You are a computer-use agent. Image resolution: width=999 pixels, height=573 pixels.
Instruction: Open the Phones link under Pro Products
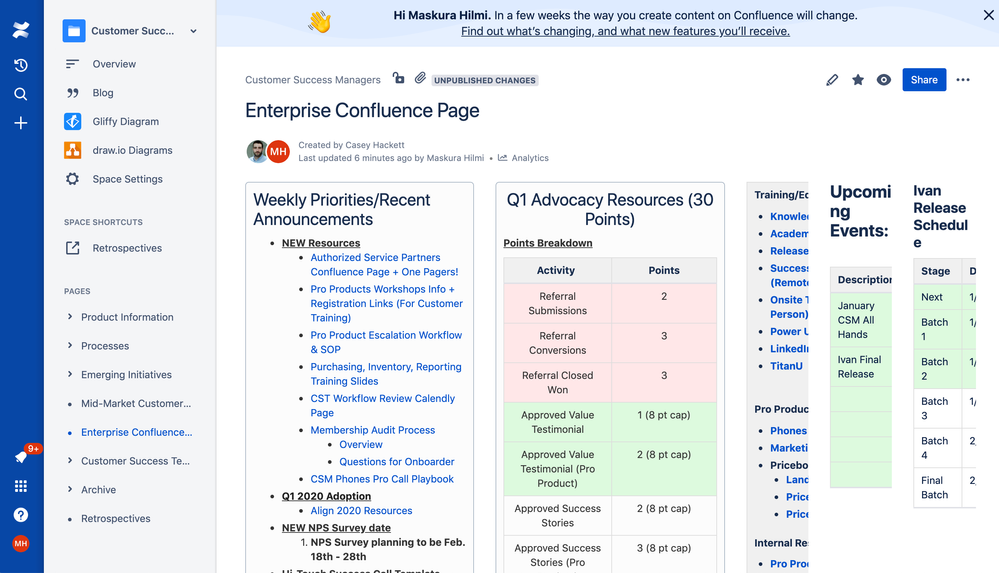pos(788,431)
